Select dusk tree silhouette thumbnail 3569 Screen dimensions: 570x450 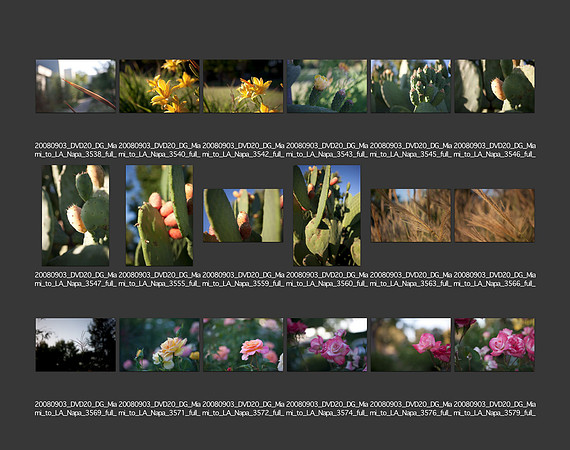click(x=76, y=345)
